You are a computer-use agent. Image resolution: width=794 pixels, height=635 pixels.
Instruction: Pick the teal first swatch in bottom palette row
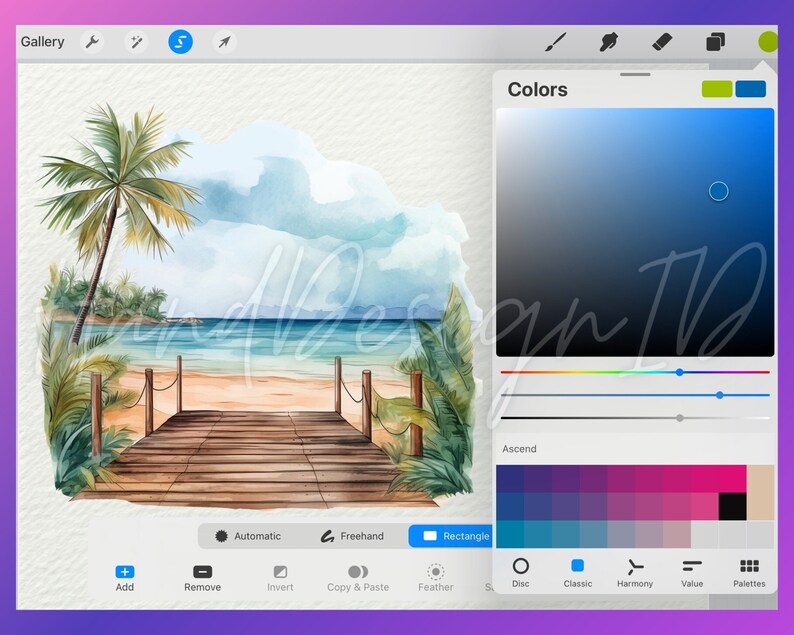(510, 534)
